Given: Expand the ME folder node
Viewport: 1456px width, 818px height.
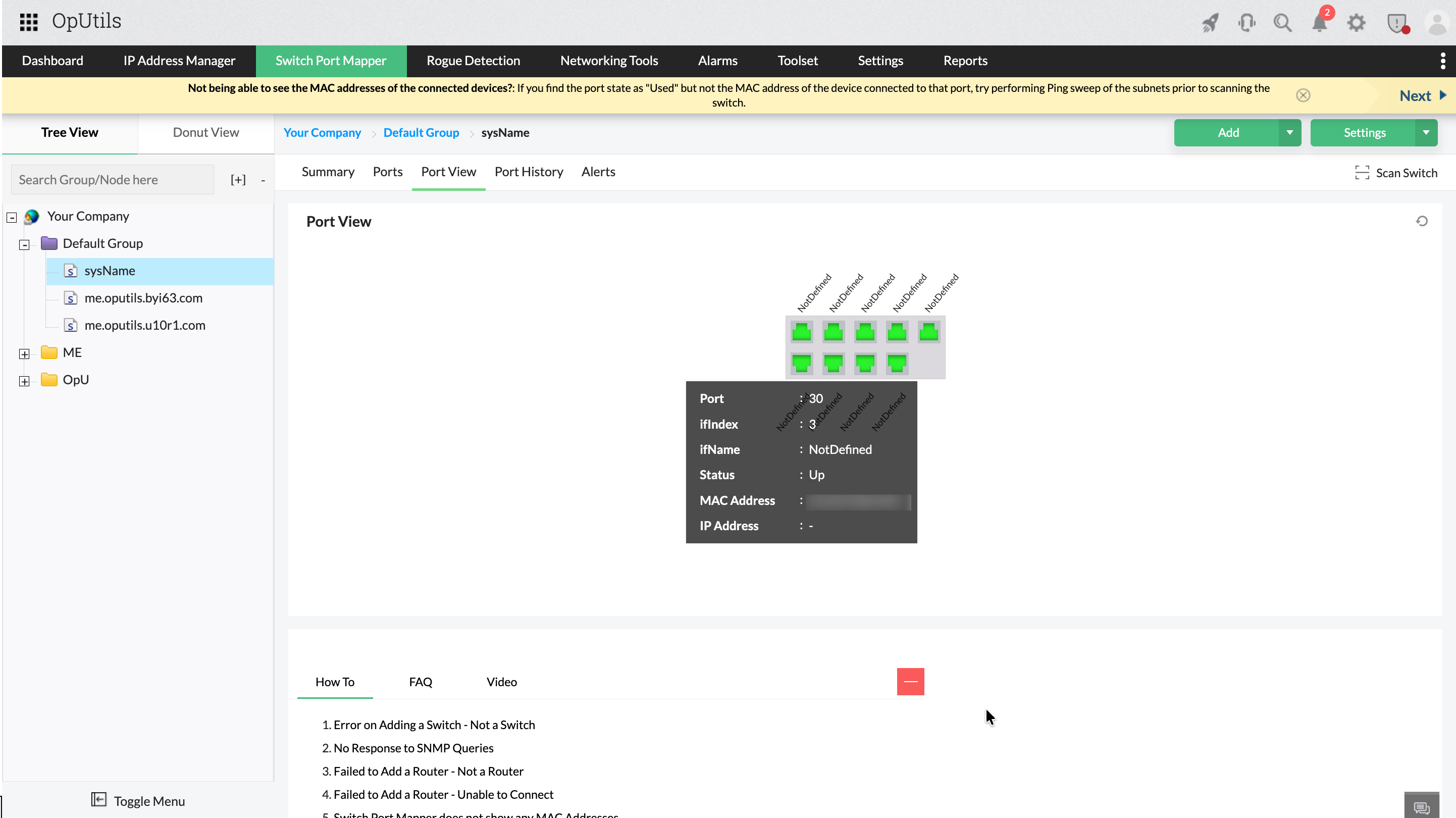Looking at the screenshot, I should (24, 354).
